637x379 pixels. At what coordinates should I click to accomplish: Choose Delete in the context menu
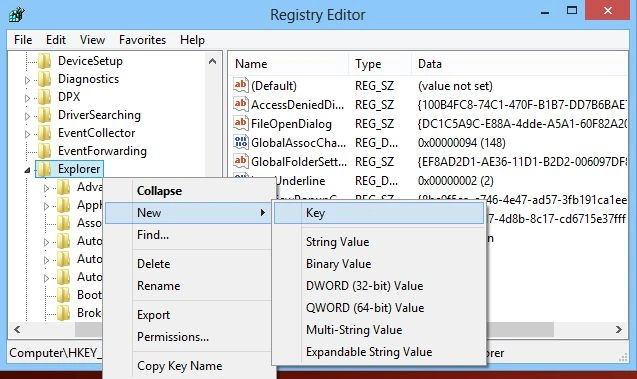(x=188, y=264)
